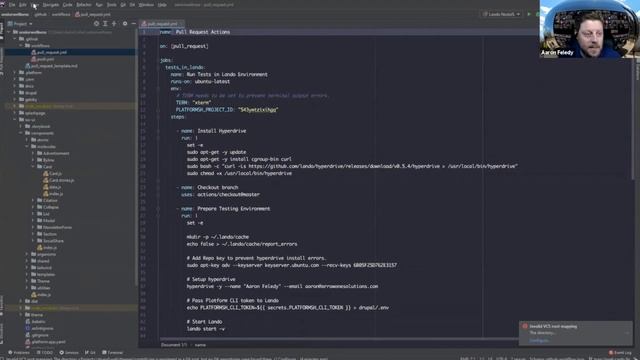The image size is (640, 360).
Task: Open the Event Log
Action: click(x=620, y=352)
